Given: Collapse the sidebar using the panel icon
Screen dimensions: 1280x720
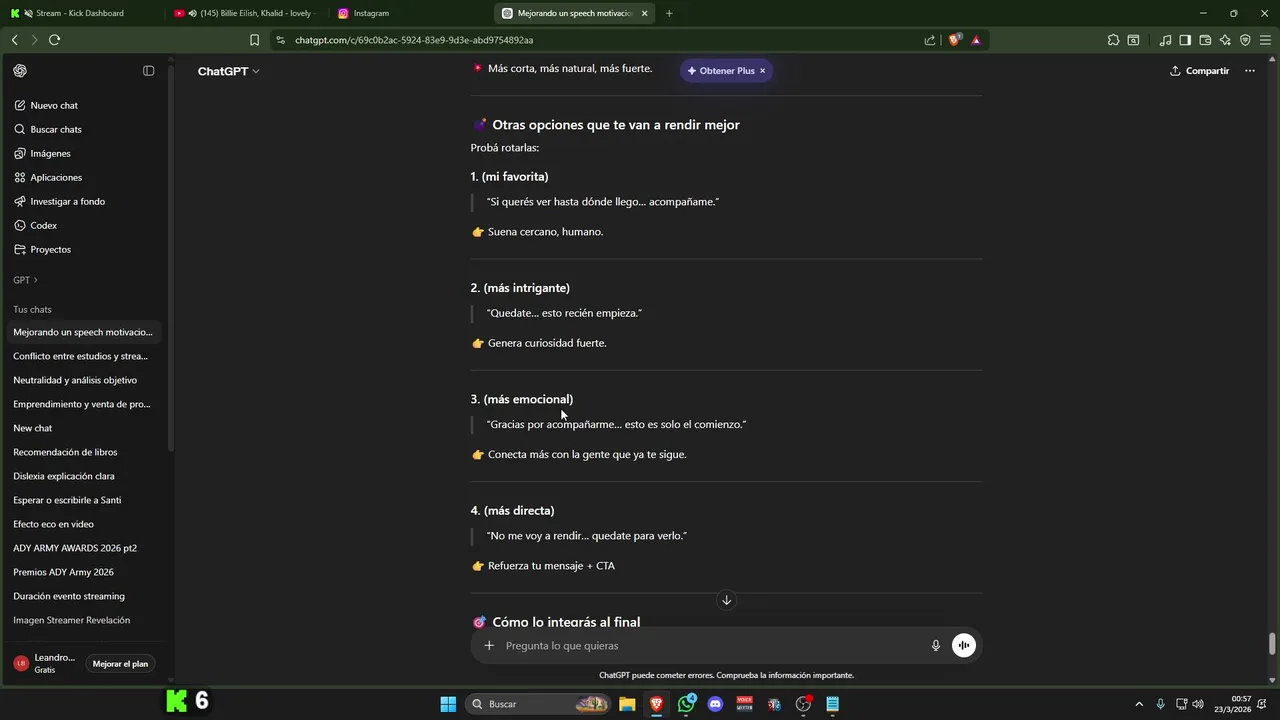Looking at the screenshot, I should [148, 71].
